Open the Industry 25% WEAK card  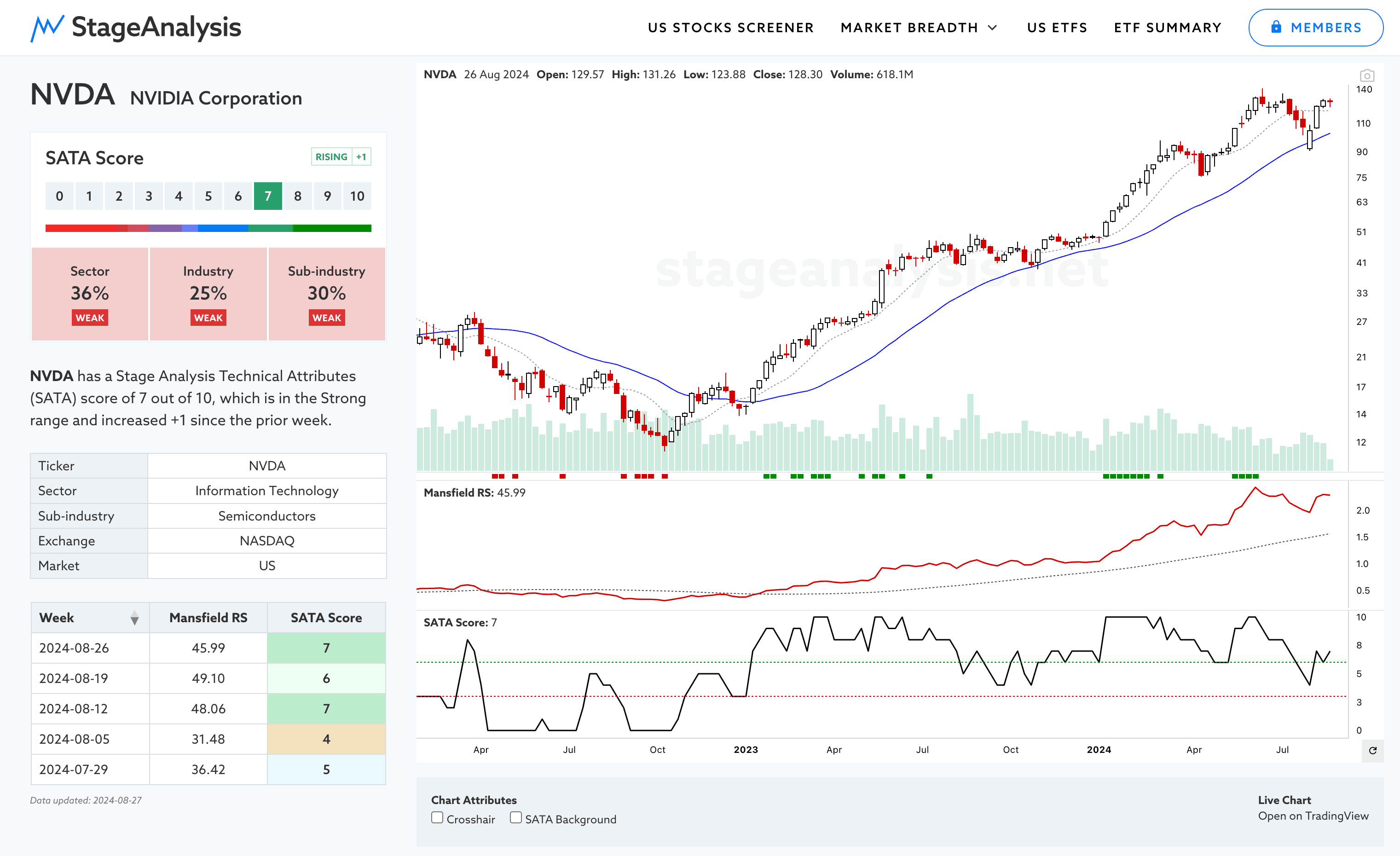208,294
